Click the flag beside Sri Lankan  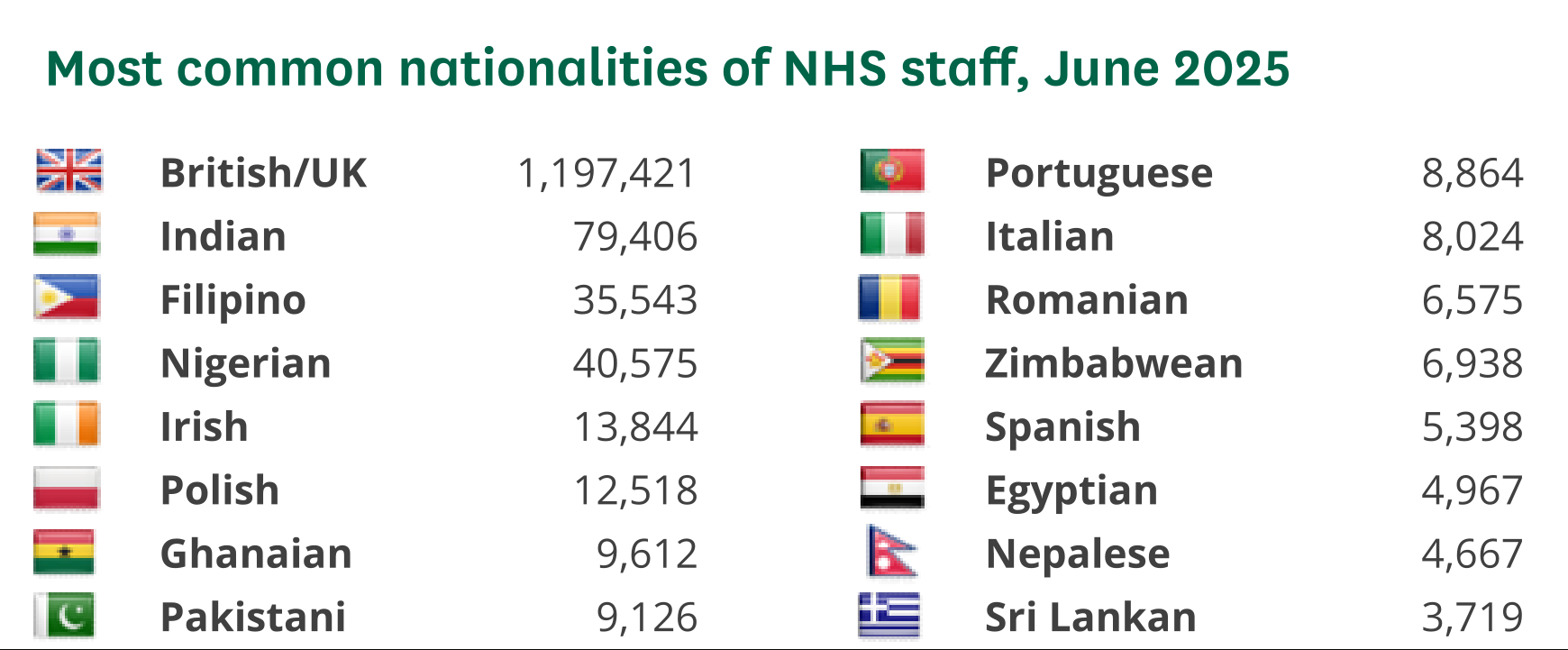[889, 616]
